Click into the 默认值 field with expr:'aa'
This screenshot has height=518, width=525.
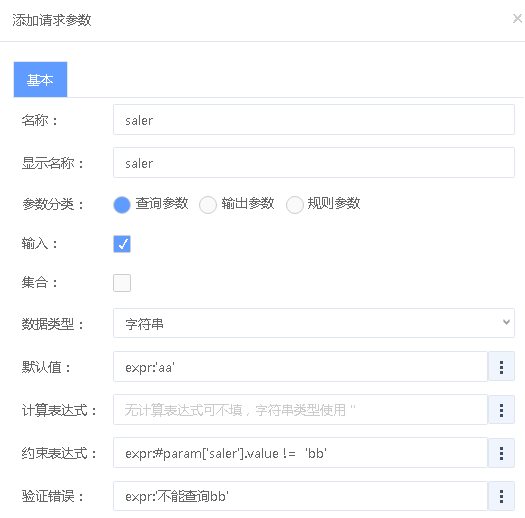300,367
